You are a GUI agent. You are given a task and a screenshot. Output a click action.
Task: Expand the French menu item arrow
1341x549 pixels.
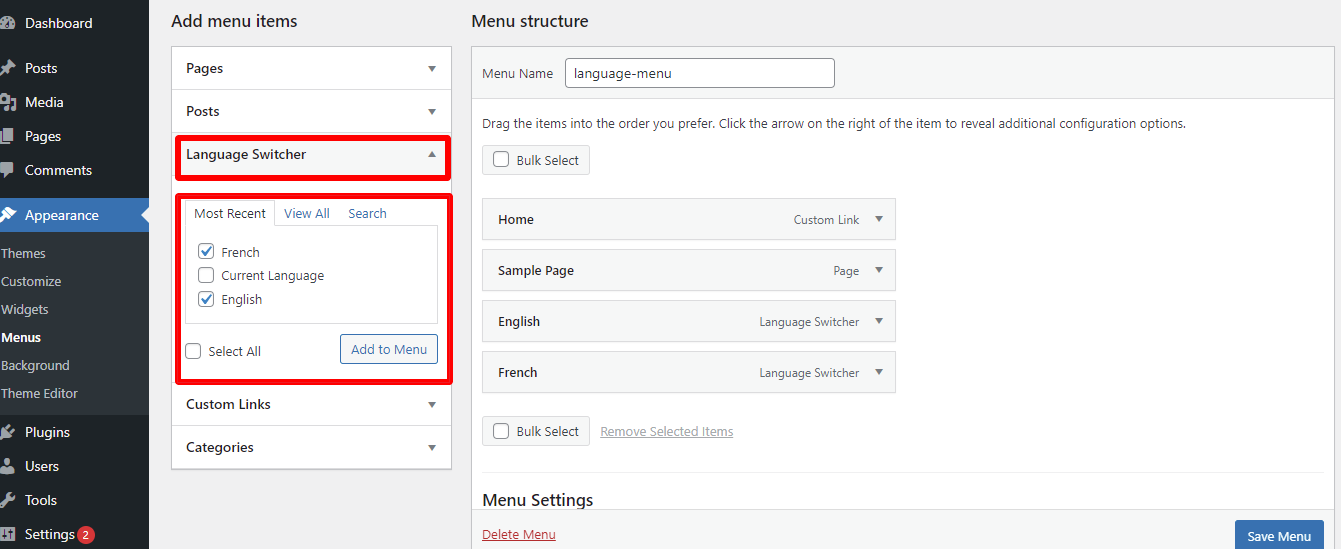[x=879, y=372]
